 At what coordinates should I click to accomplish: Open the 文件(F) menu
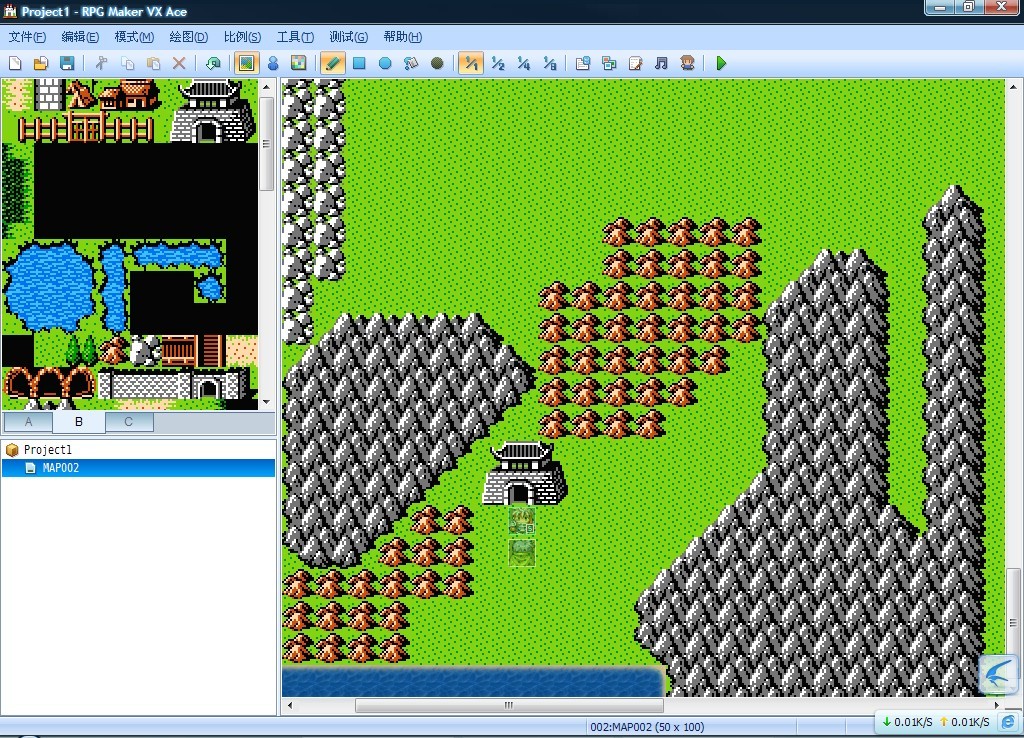[27, 37]
